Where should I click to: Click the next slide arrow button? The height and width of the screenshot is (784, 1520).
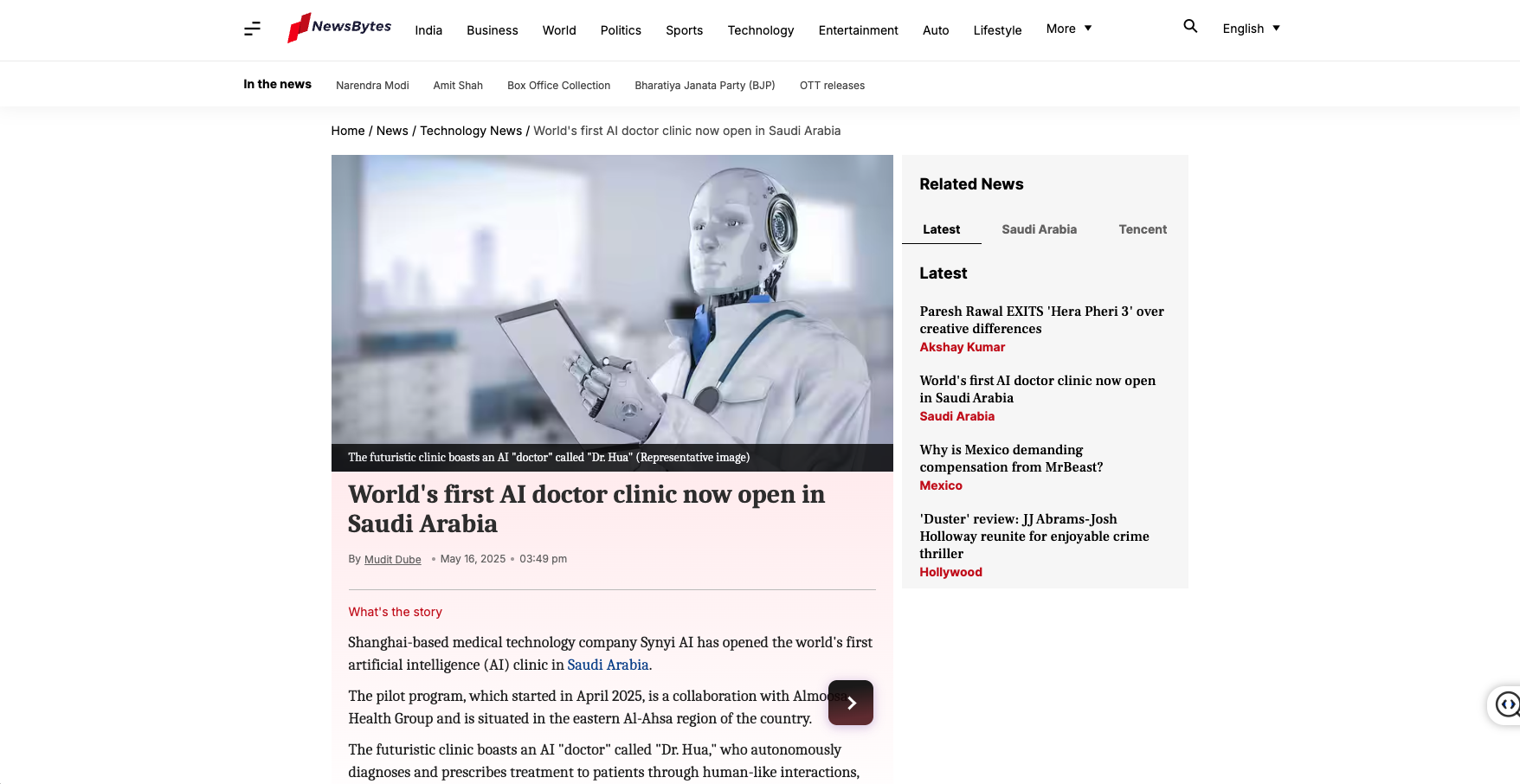coord(850,703)
